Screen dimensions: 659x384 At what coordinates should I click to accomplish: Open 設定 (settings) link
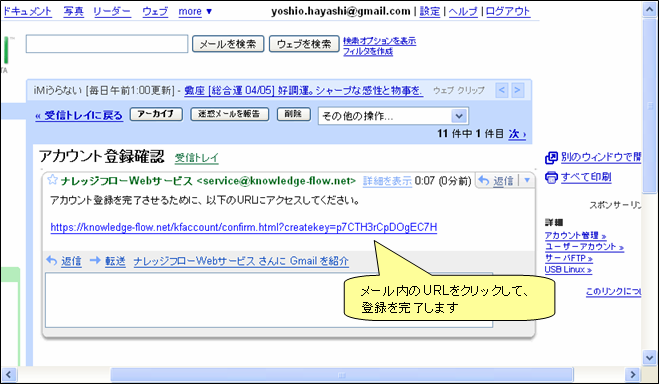430,11
